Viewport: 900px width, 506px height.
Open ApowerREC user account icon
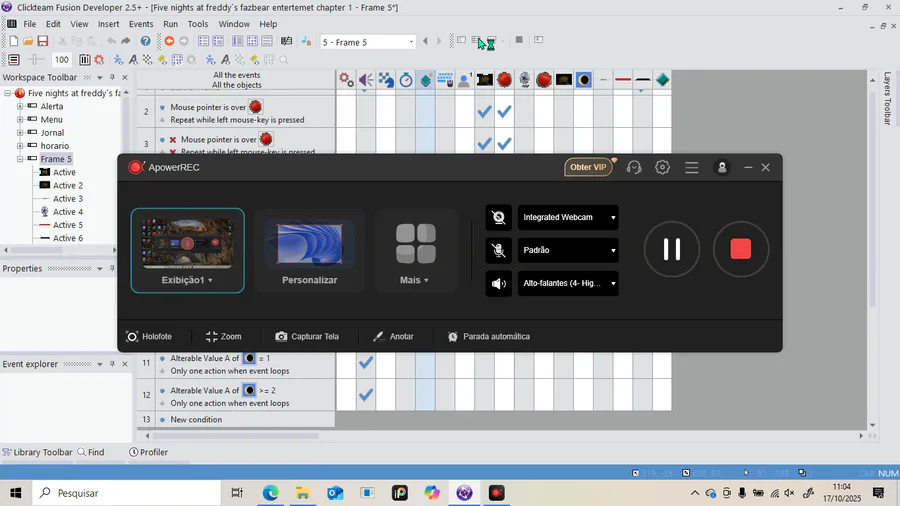tap(721, 168)
